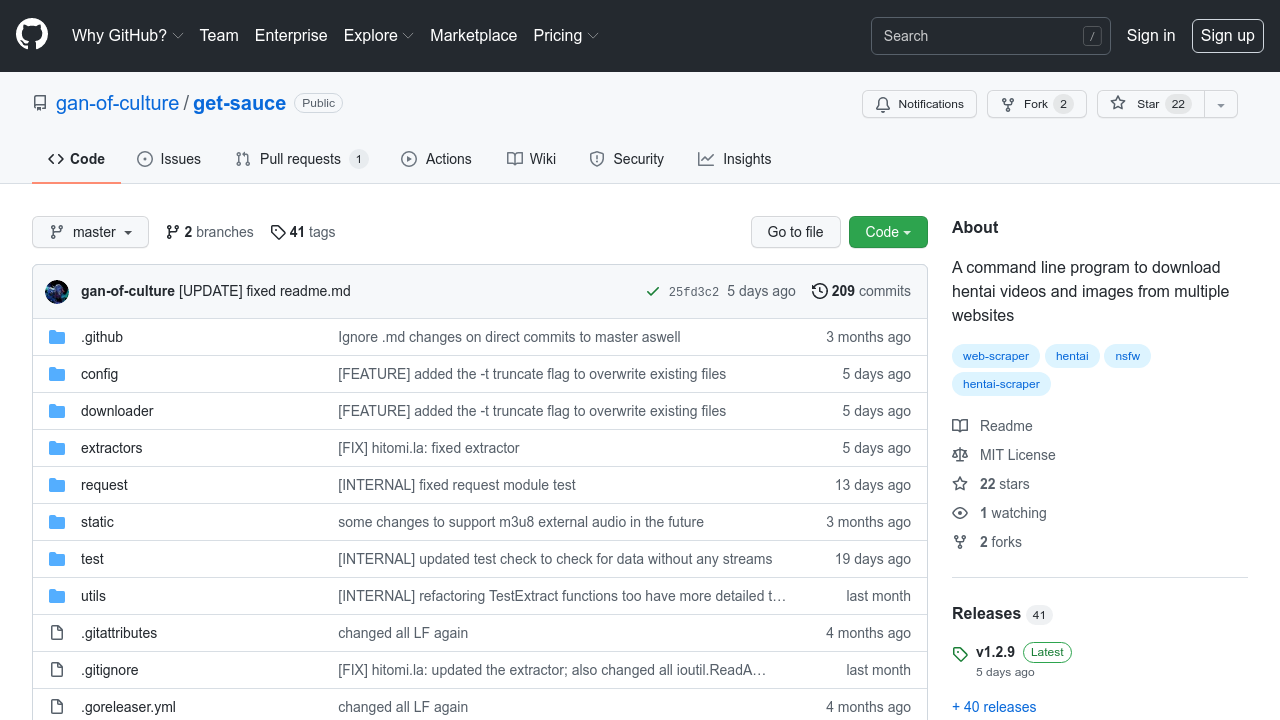Open the commit status green check icon
The height and width of the screenshot is (720, 1280).
pos(653,292)
